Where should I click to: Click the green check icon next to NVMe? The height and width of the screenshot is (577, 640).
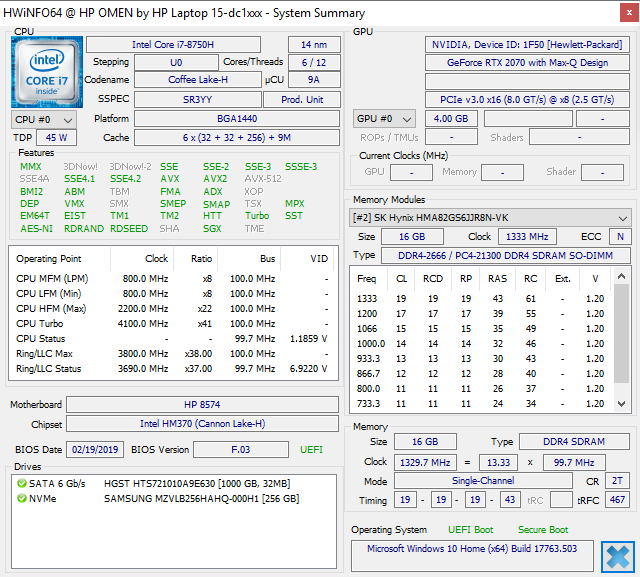22,498
